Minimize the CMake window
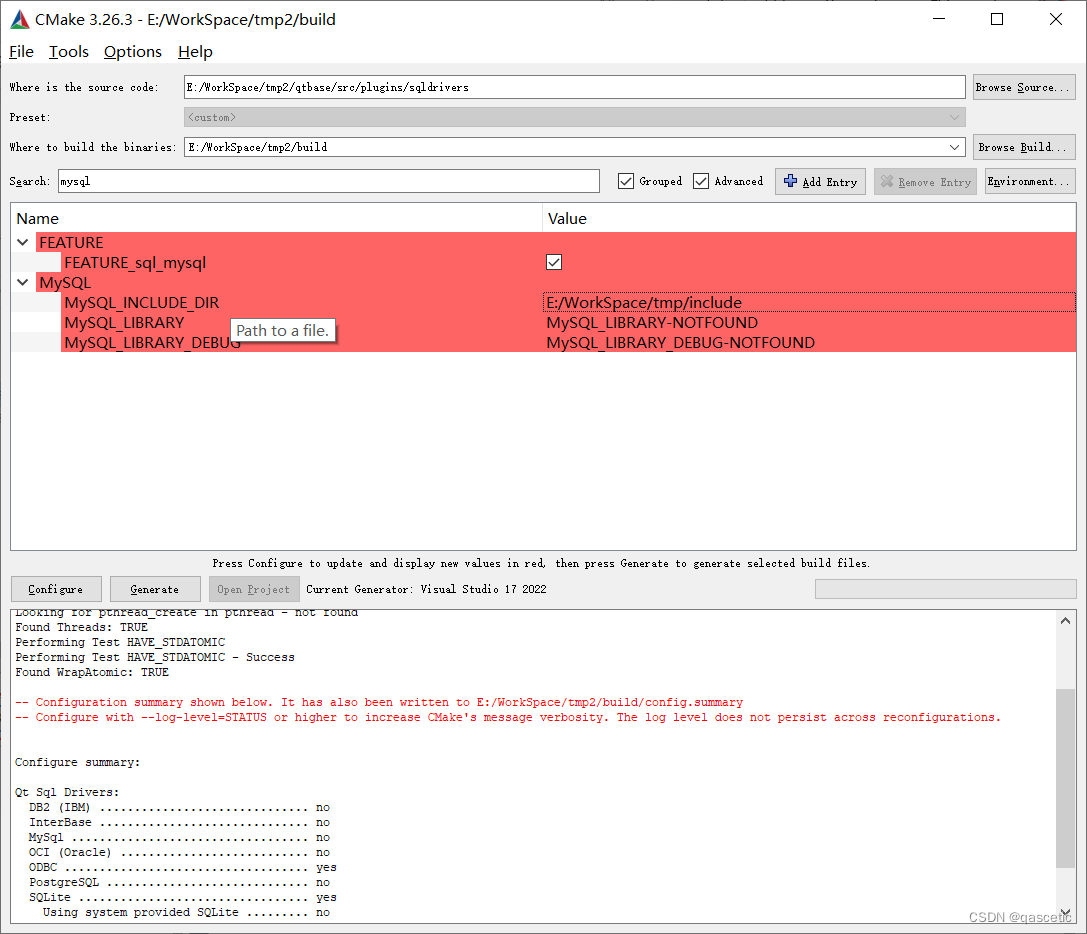The width and height of the screenshot is (1087, 934). [x=939, y=19]
